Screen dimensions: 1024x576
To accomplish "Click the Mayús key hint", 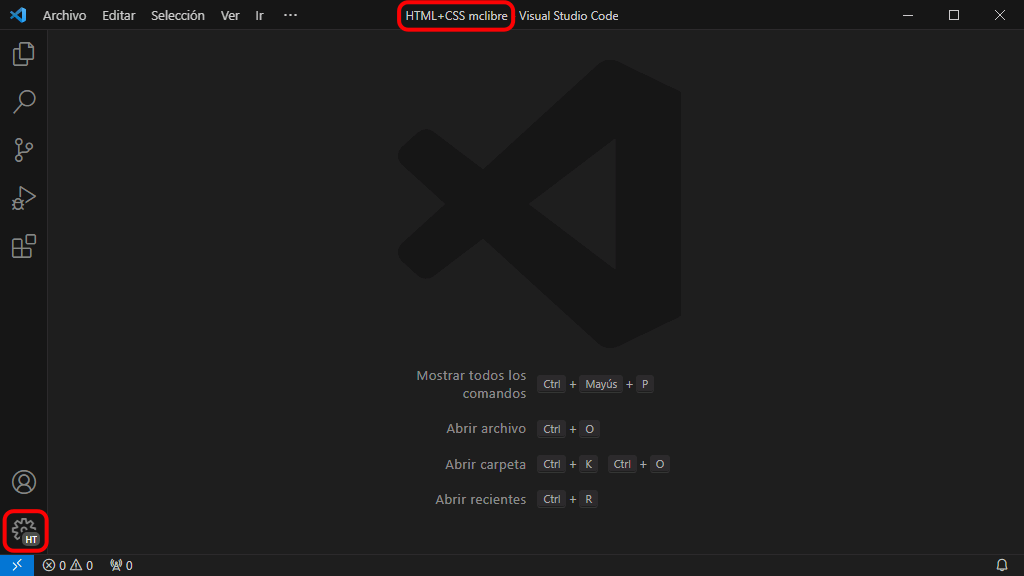I will (601, 384).
